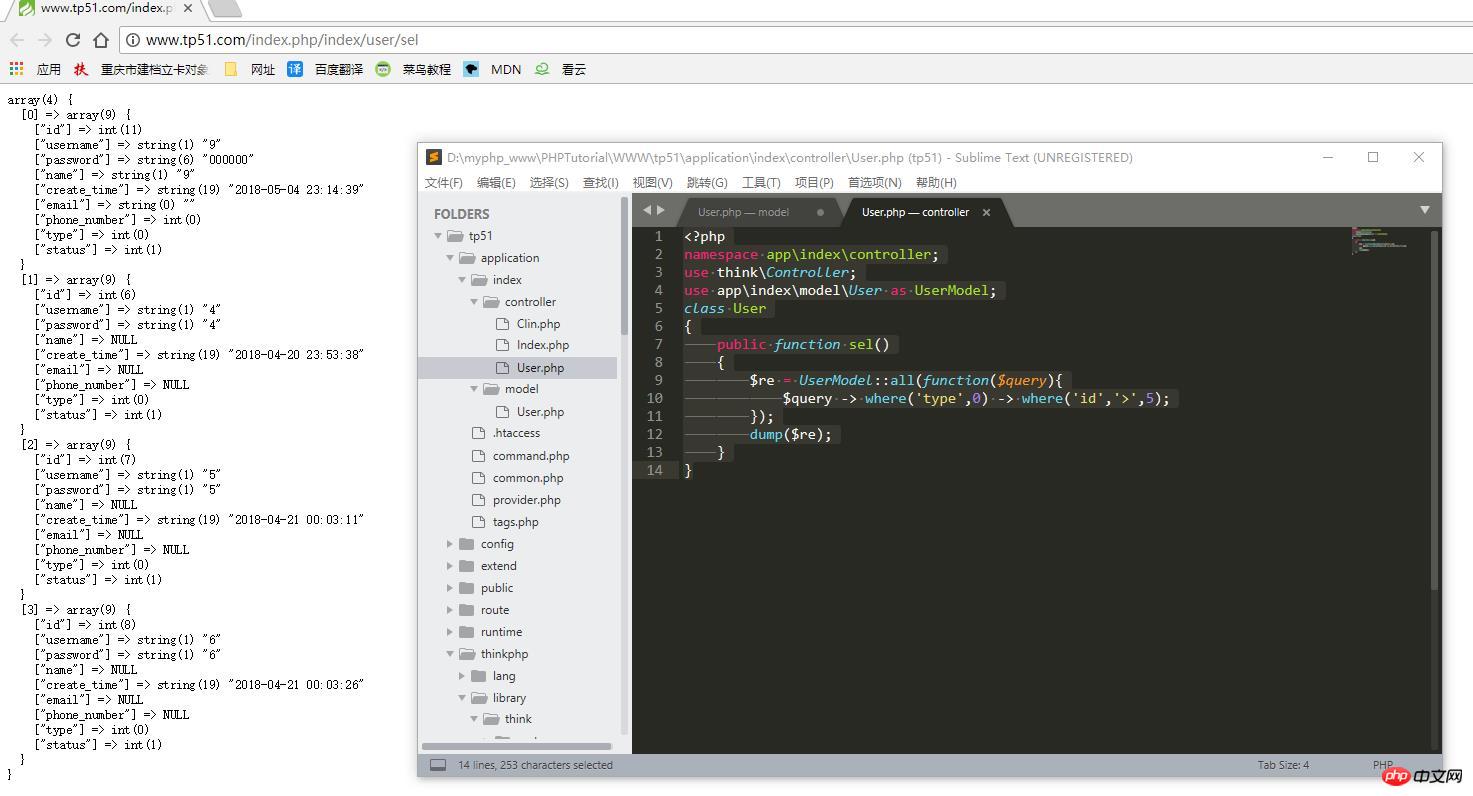Open the 网址 bookmarks folder

point(250,69)
